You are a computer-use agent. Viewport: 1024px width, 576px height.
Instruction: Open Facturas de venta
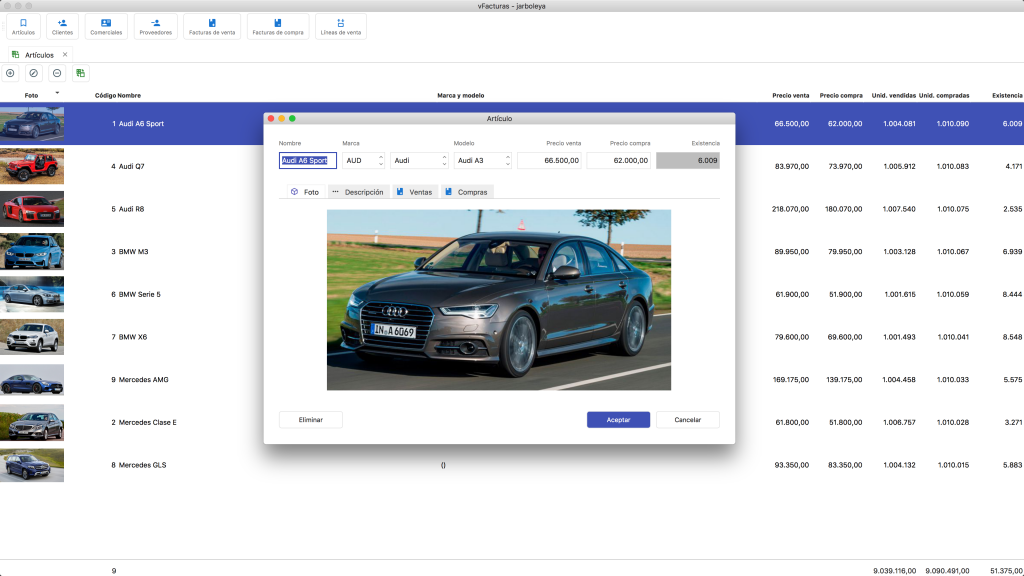click(x=212, y=26)
